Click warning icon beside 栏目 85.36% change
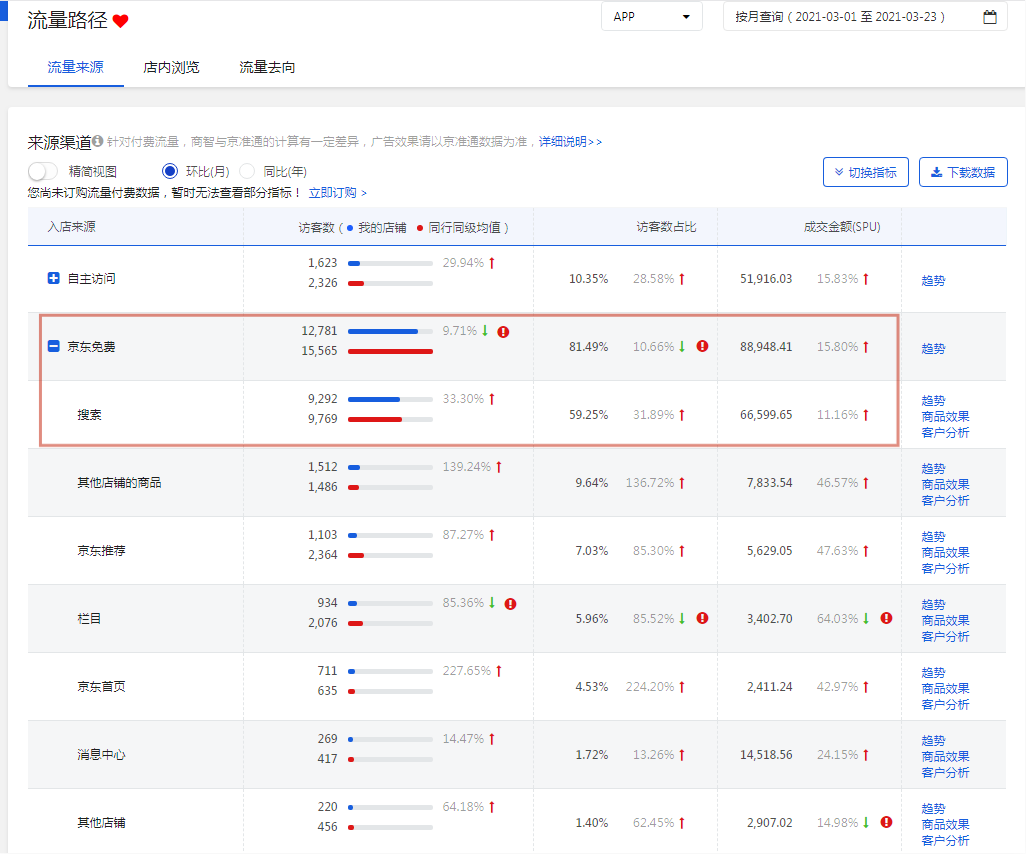 [510, 604]
